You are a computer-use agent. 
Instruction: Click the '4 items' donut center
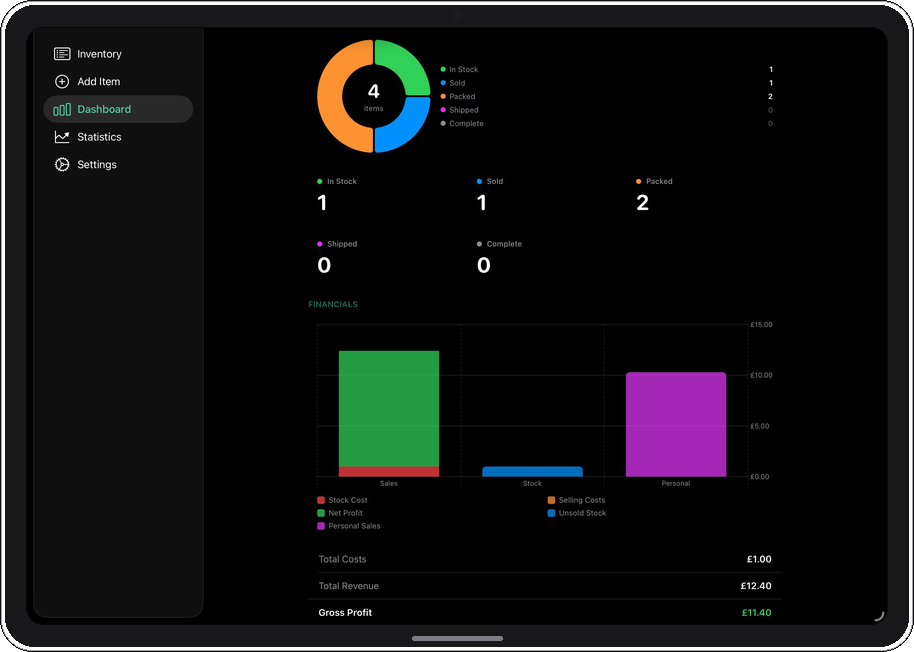point(374,97)
